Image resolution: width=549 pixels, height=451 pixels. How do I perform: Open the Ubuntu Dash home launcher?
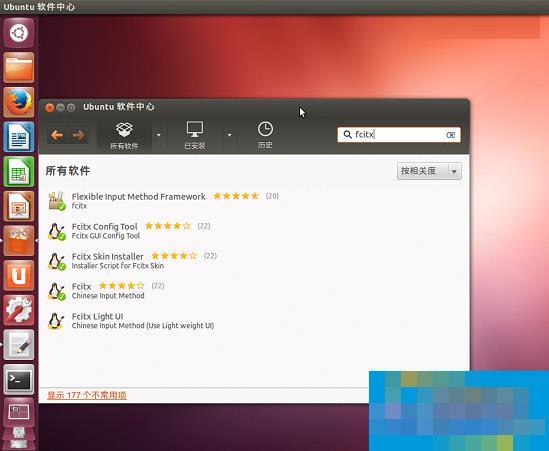(19, 33)
